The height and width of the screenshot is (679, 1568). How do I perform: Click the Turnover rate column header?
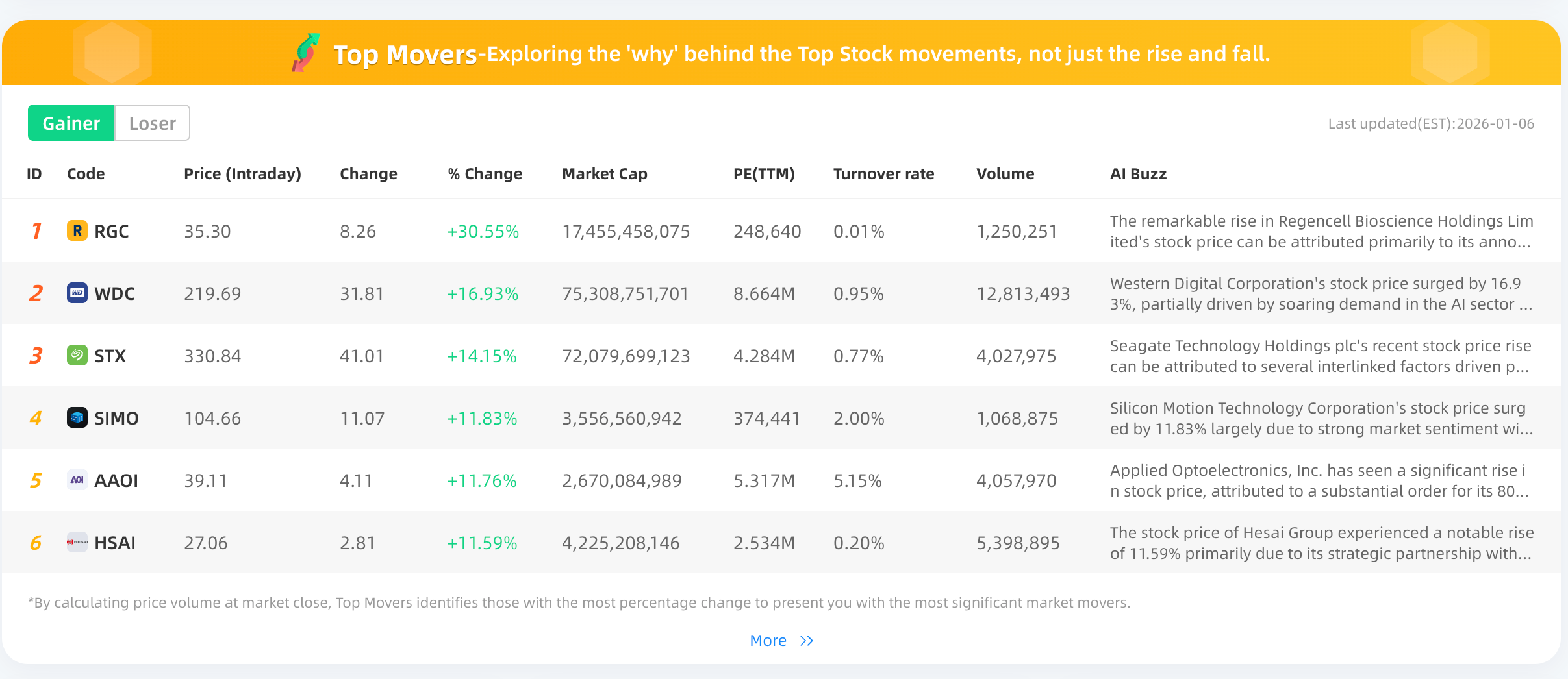[883, 174]
